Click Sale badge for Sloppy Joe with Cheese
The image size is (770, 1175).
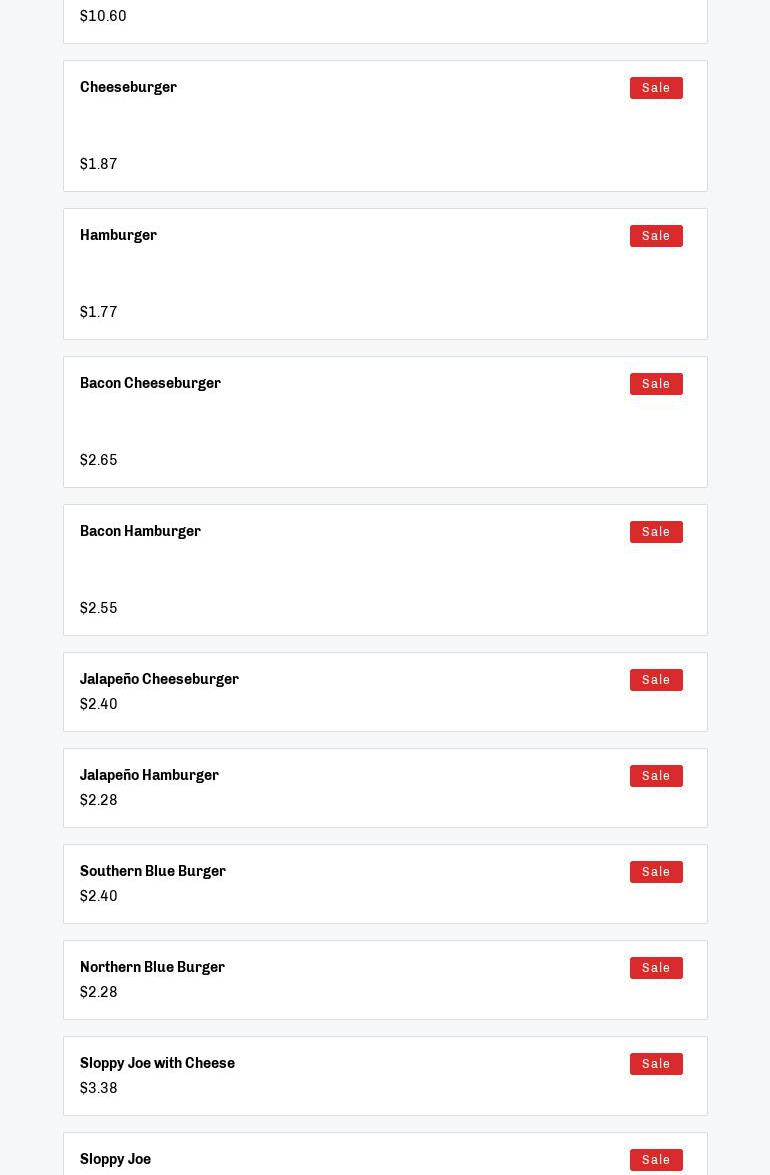tap(656, 1064)
